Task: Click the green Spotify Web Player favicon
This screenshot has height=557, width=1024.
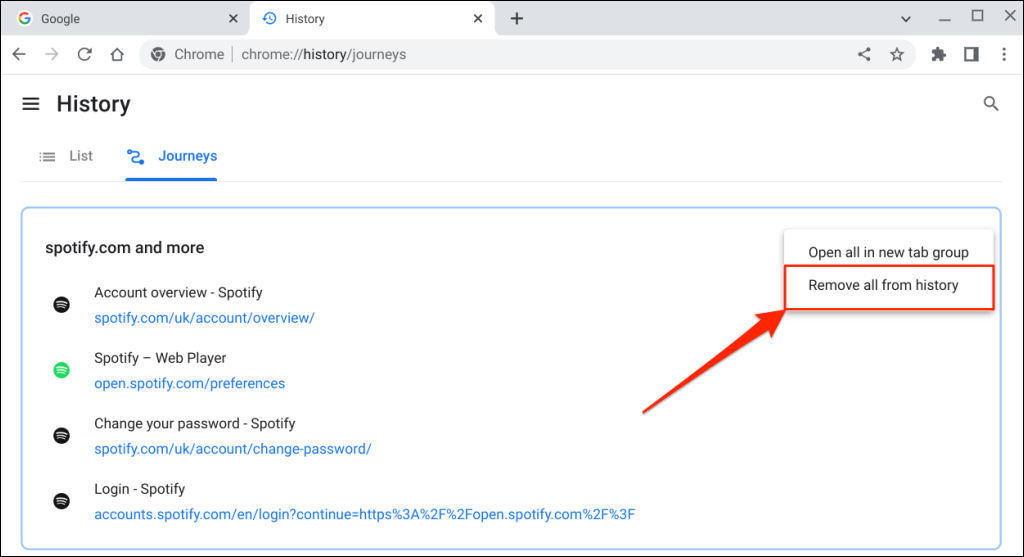Action: point(61,370)
